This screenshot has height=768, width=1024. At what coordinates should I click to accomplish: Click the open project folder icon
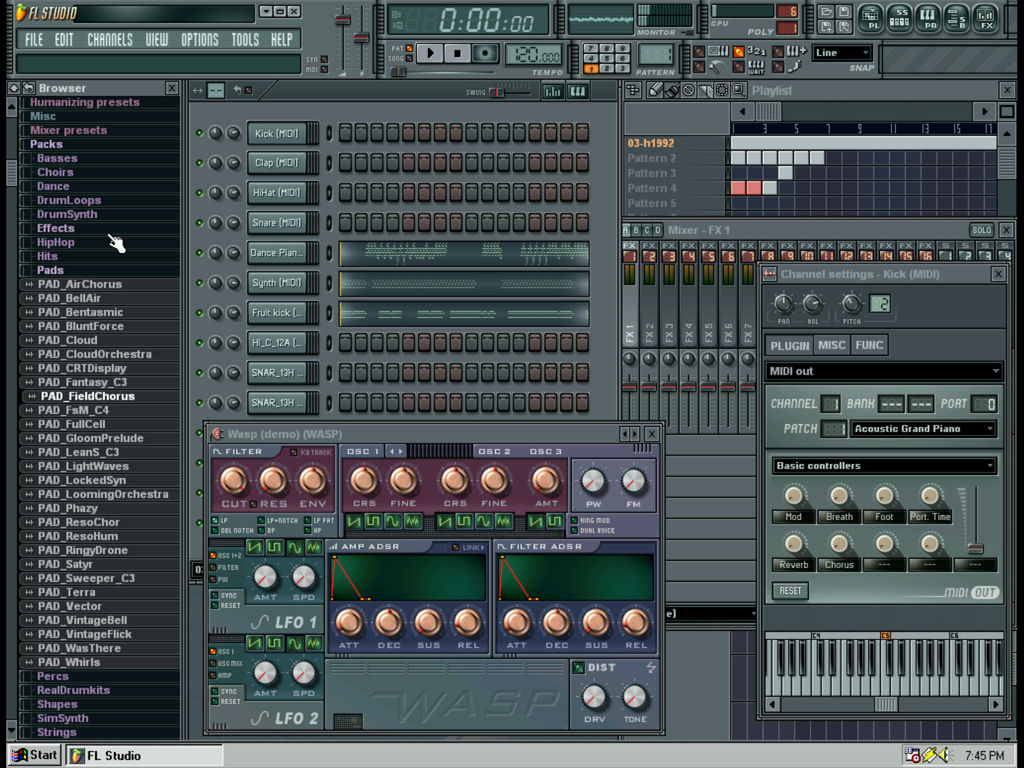826,12
